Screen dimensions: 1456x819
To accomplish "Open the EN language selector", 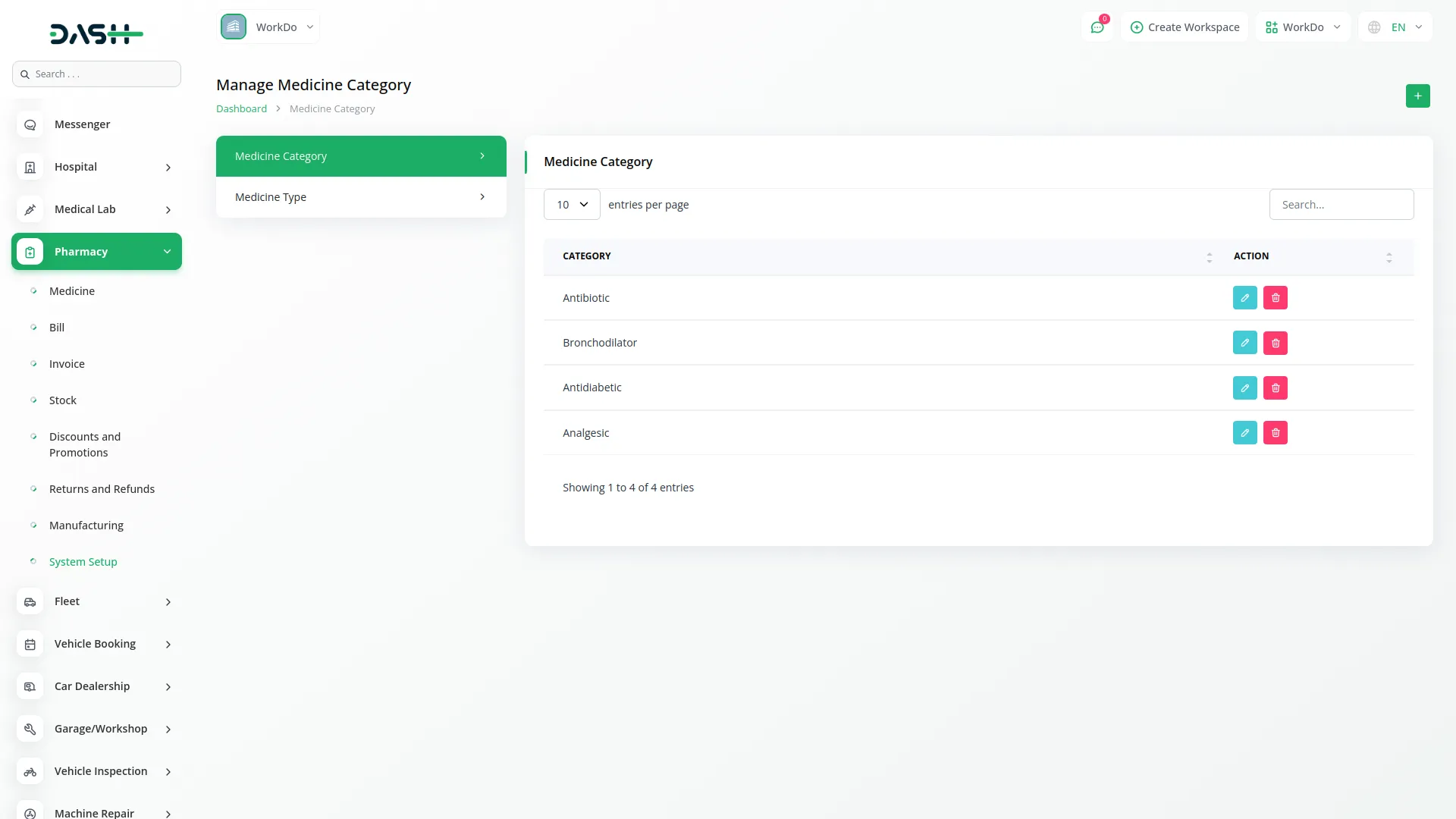I will [1395, 27].
